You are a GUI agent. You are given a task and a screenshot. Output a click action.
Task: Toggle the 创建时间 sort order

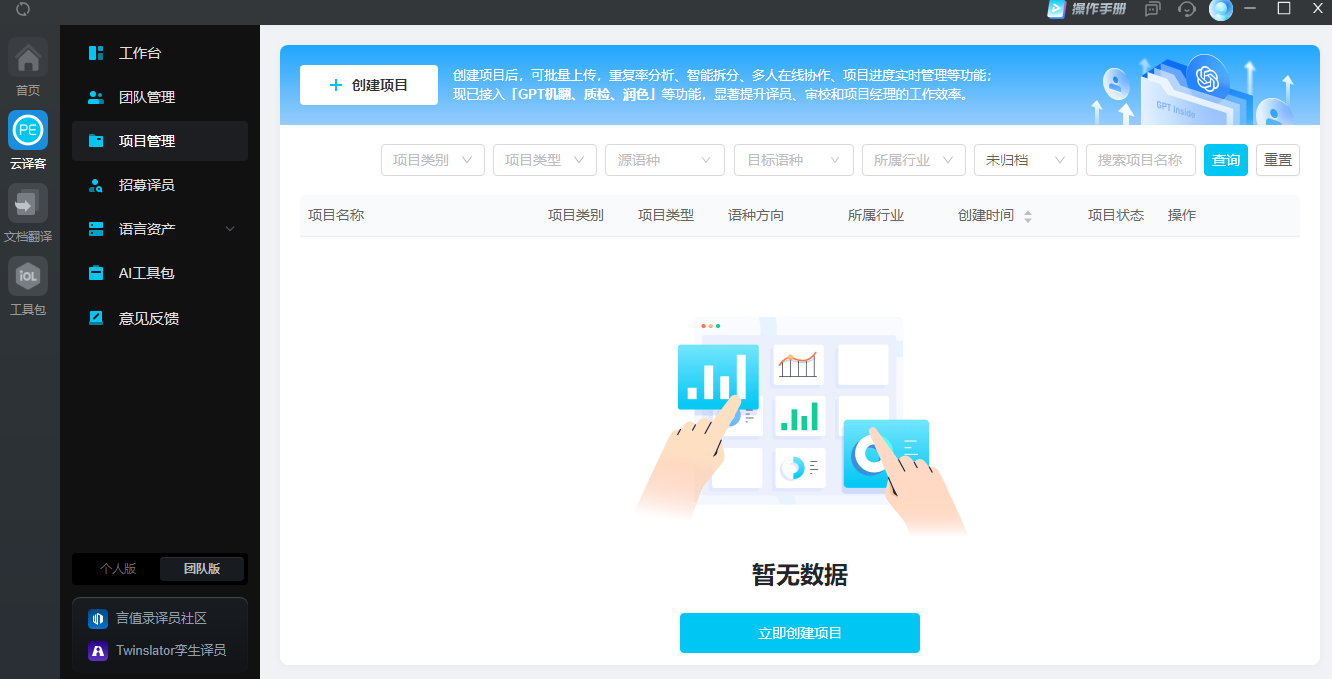click(x=1028, y=215)
